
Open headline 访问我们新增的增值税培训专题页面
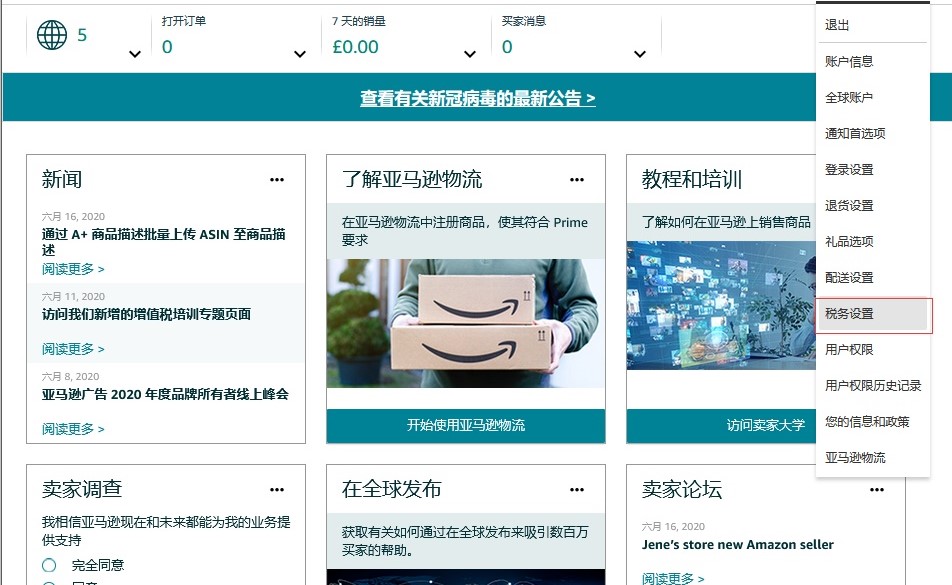pyautogui.click(x=146, y=314)
